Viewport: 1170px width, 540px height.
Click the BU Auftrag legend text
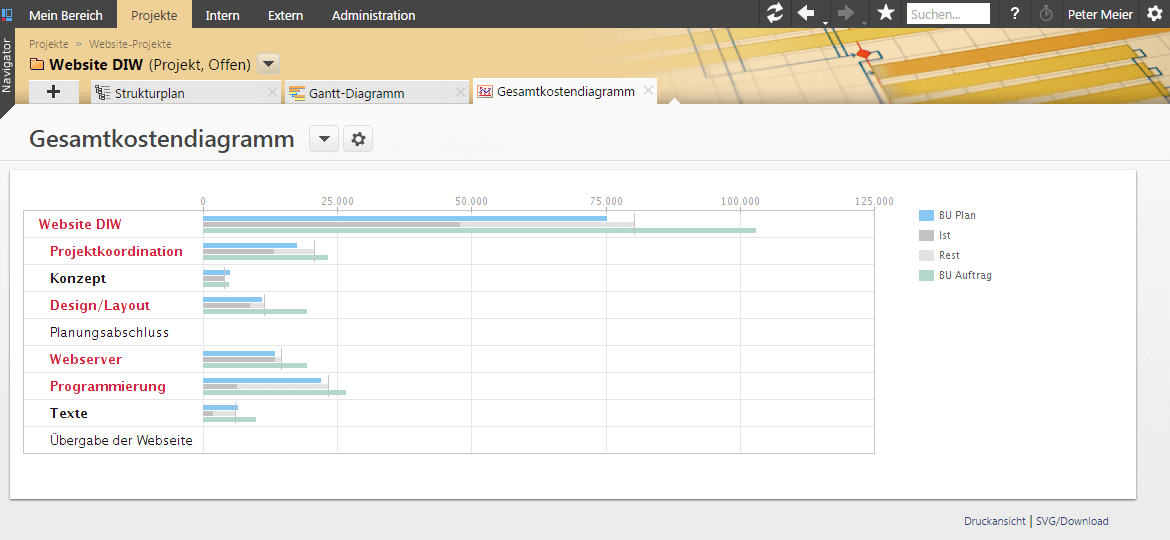coord(966,275)
